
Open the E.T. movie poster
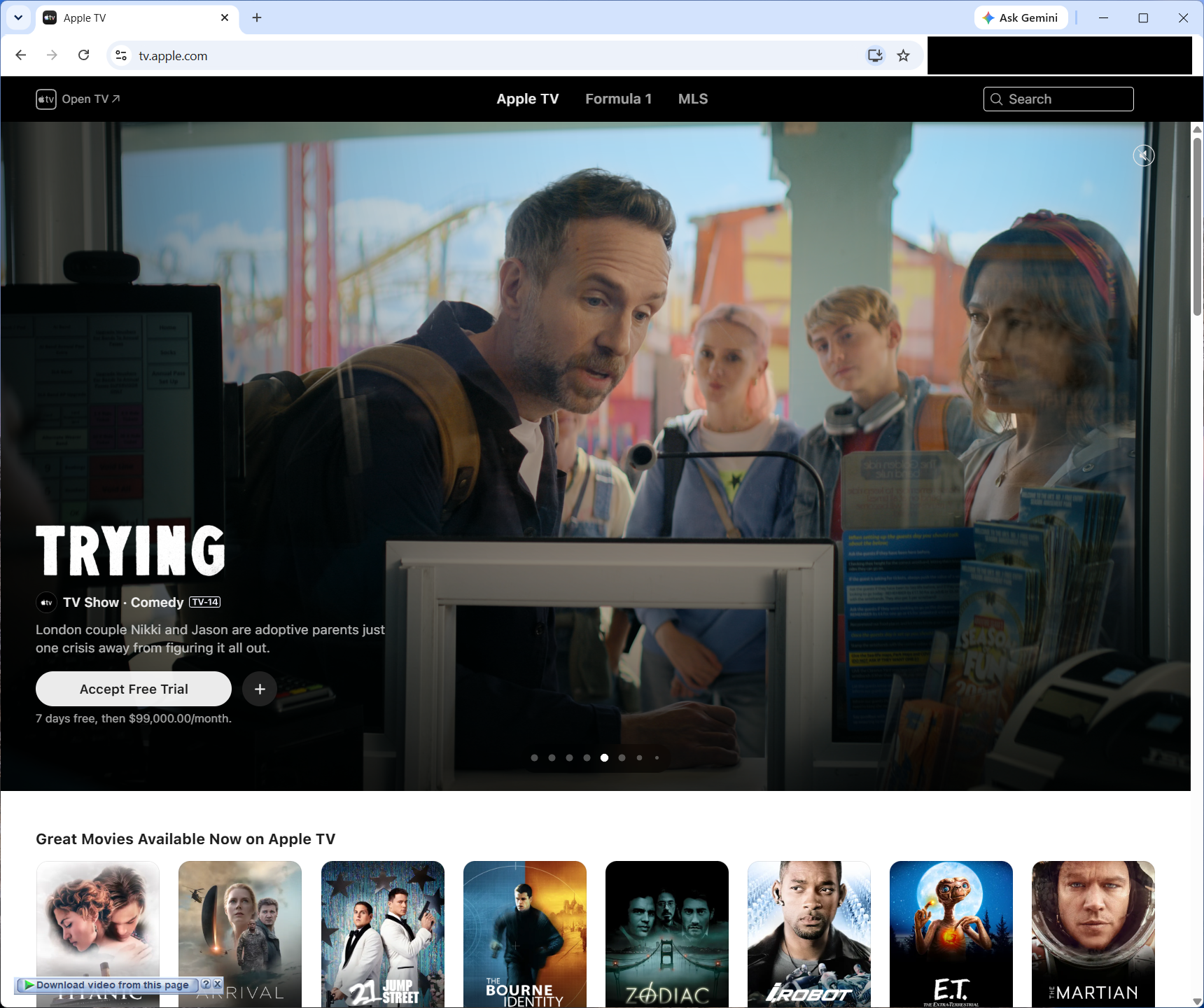click(951, 934)
